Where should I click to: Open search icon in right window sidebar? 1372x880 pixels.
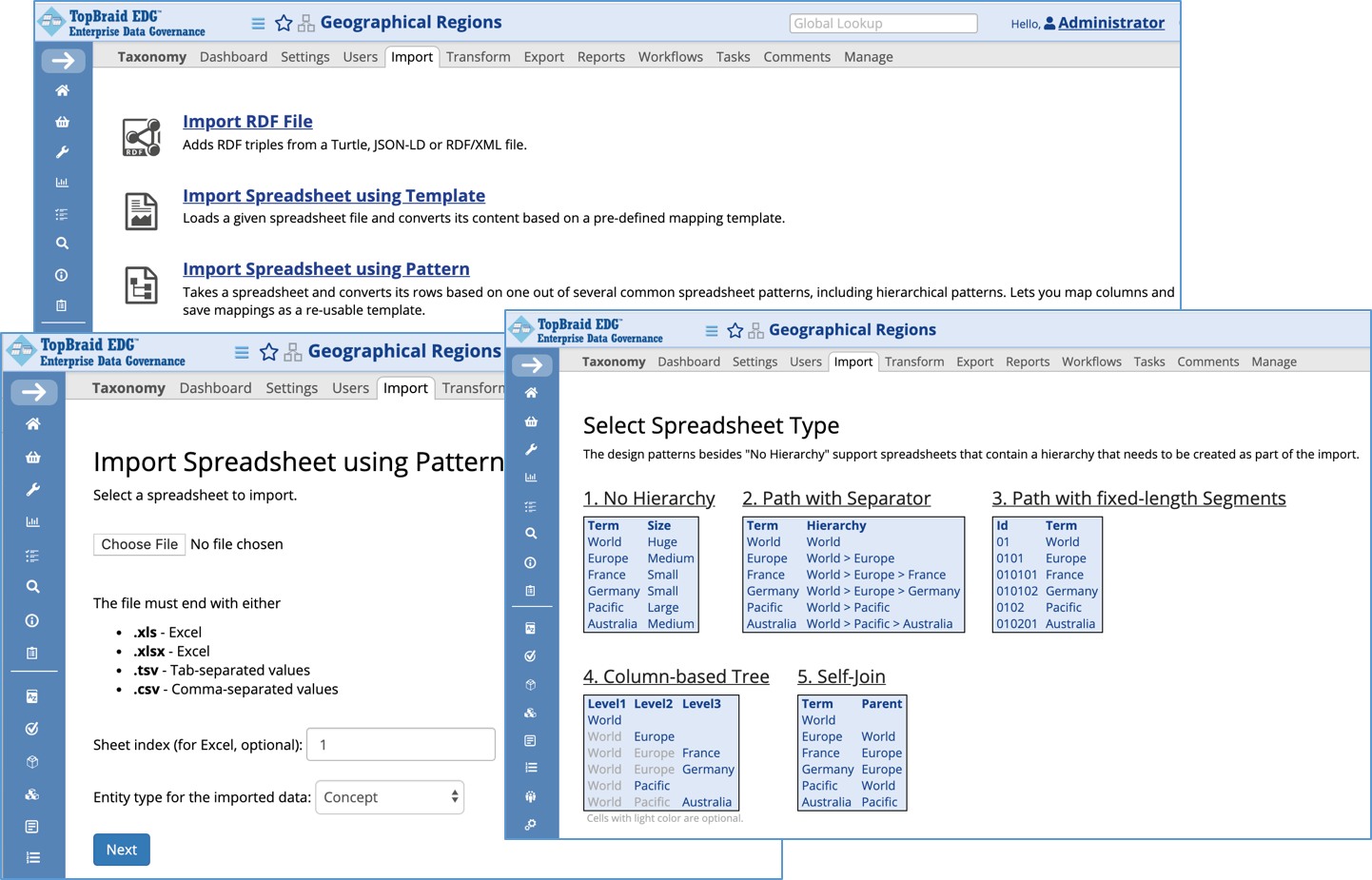tap(531, 534)
